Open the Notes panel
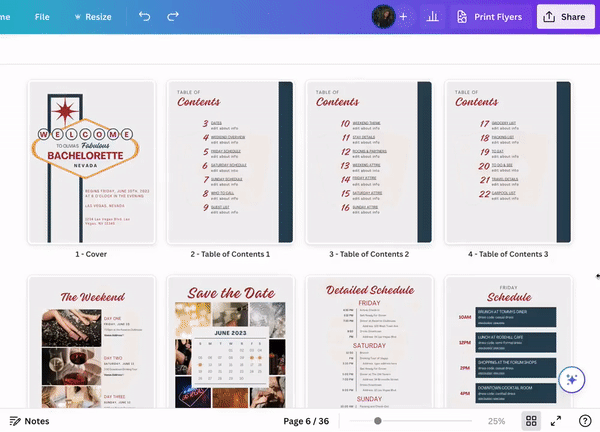Screen dimensions: 600x432 [29, 421]
